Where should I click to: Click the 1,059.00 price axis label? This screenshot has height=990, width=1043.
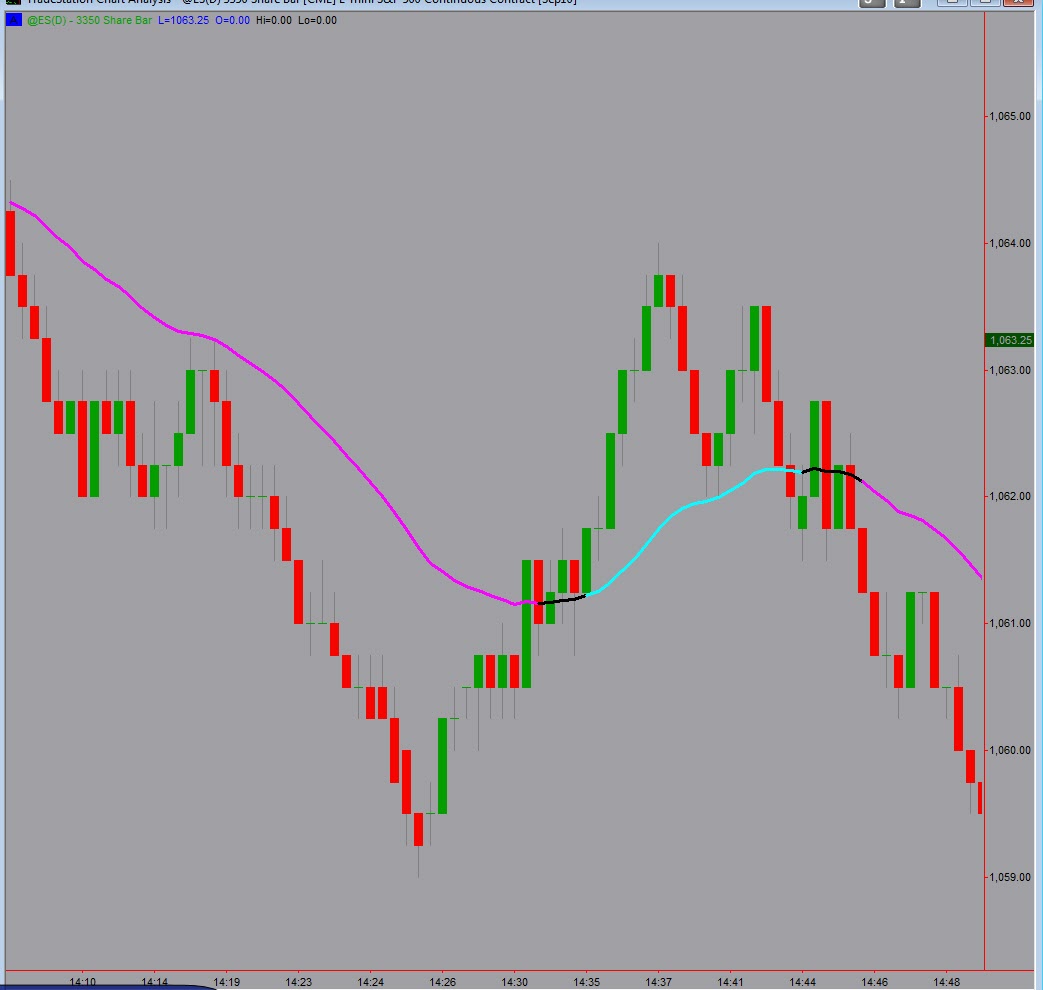[x=1010, y=878]
